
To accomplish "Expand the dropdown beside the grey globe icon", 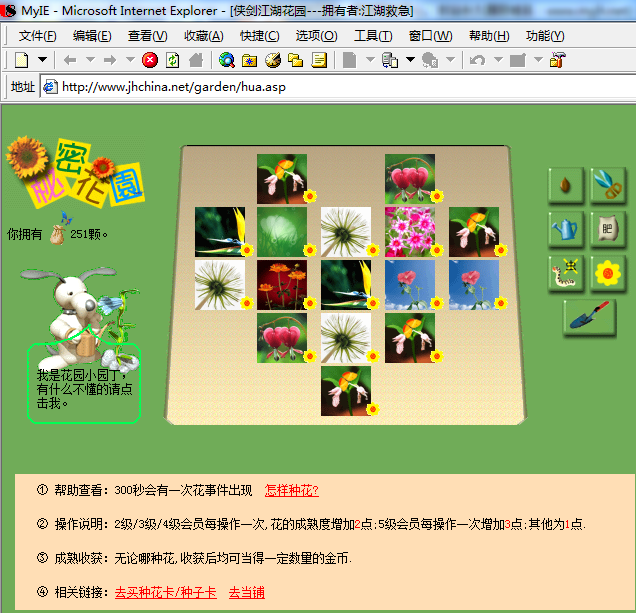I will coord(450,60).
